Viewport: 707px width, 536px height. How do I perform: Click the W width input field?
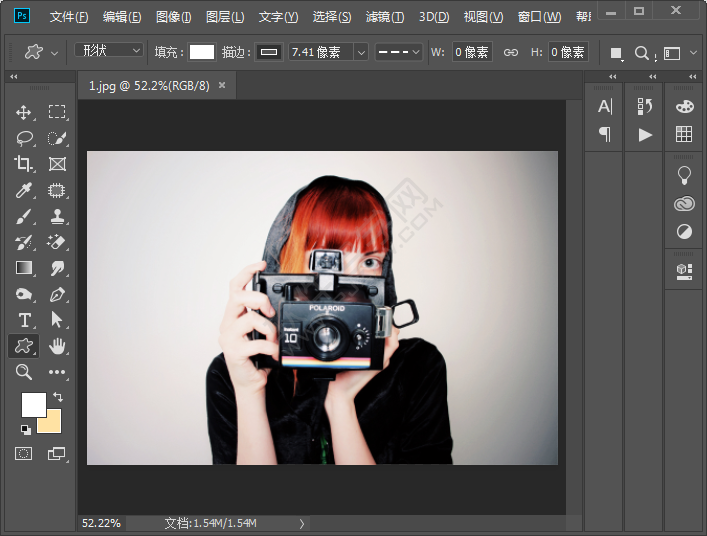[x=472, y=52]
